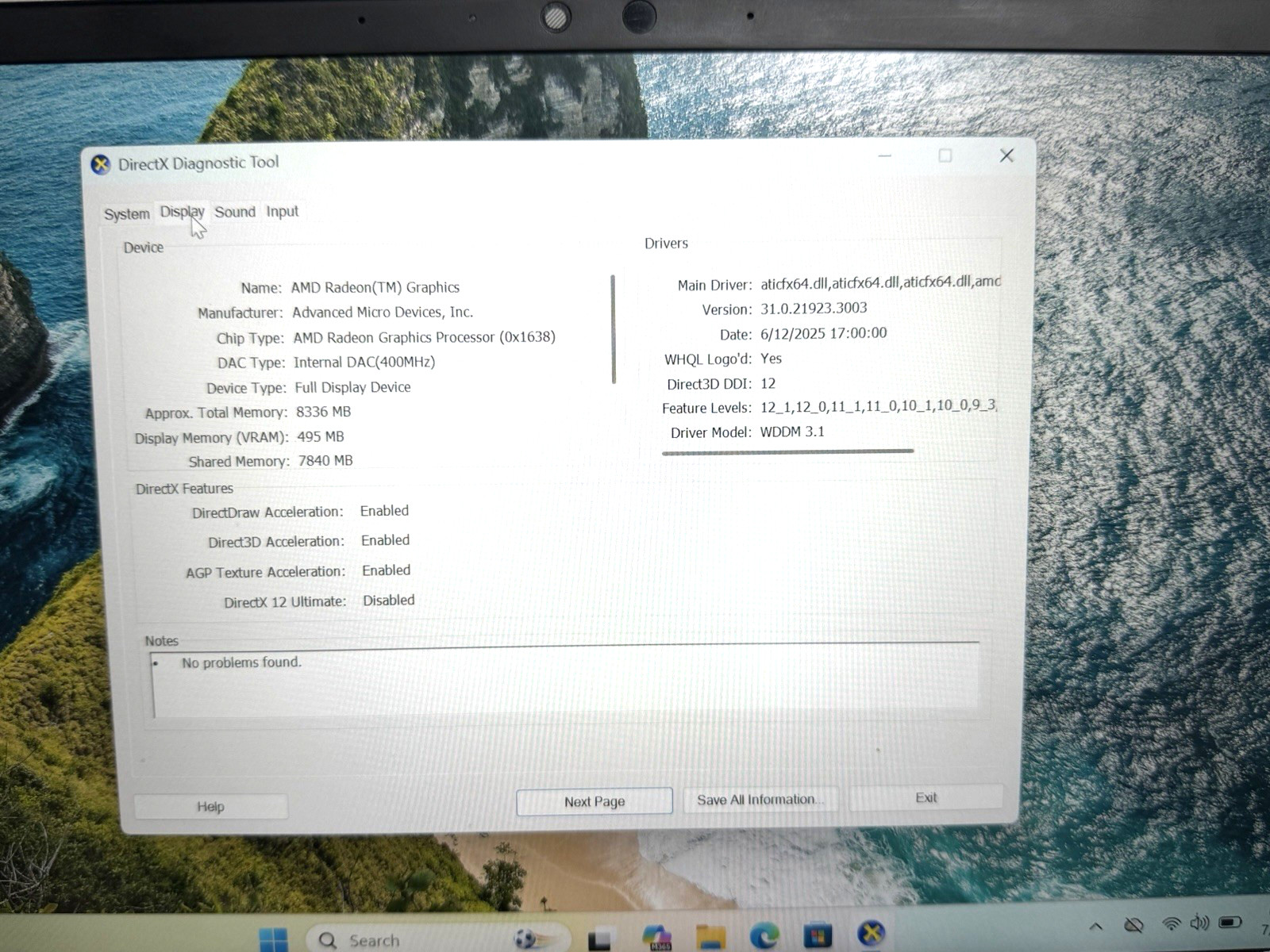Open the volume speaker tray icon

click(x=1199, y=923)
